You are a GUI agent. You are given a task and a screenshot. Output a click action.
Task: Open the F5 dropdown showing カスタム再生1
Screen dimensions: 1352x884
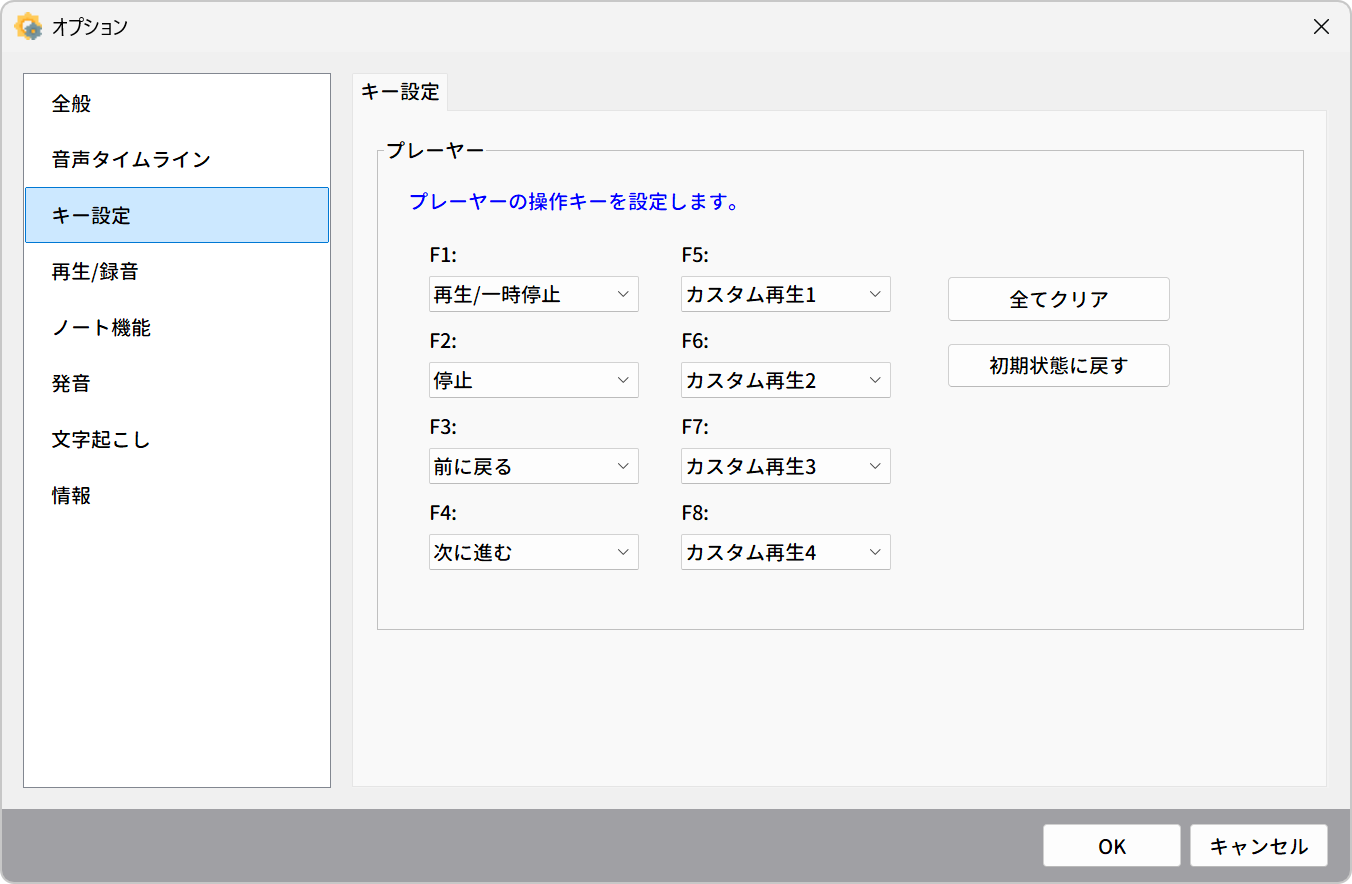click(786, 295)
